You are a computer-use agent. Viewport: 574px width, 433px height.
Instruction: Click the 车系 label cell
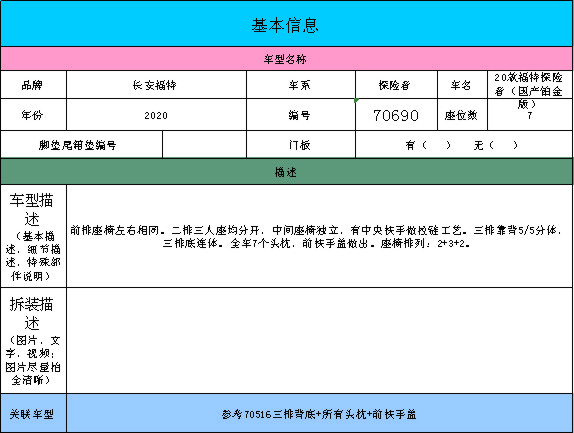(301, 85)
